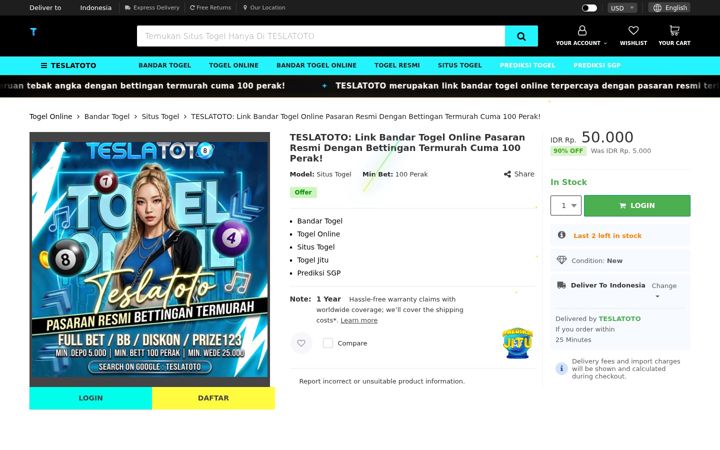Click the Express Delivery truck icon
Viewport: 720px width, 450px height.
click(128, 8)
